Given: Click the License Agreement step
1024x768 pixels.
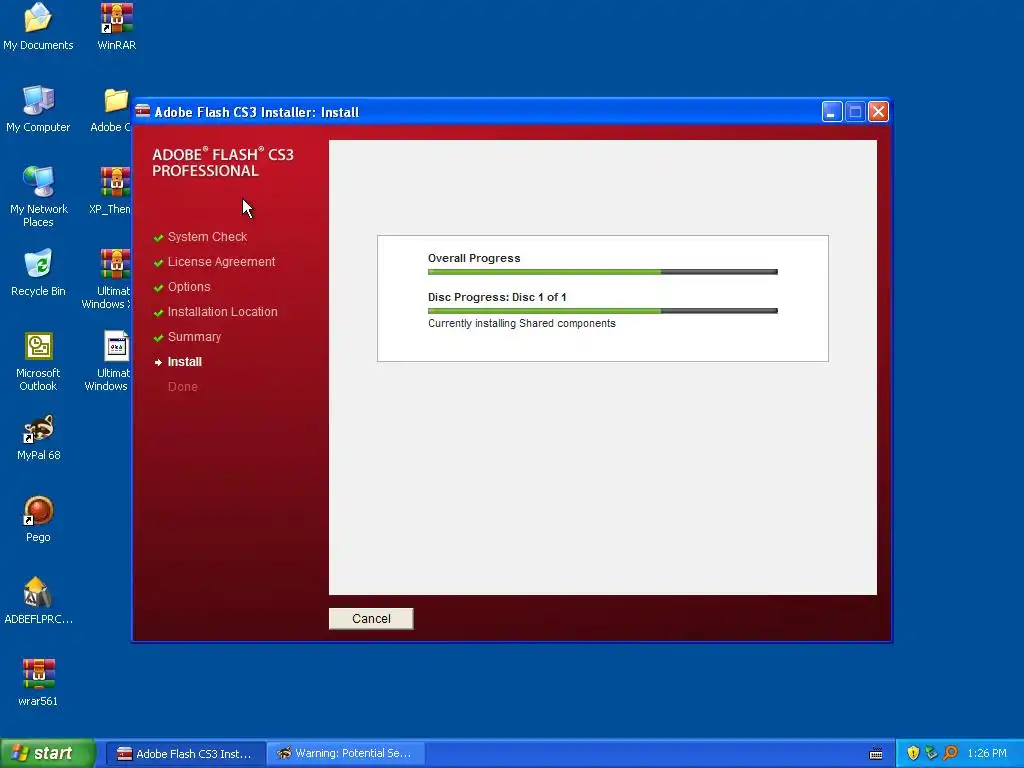Looking at the screenshot, I should point(221,262).
